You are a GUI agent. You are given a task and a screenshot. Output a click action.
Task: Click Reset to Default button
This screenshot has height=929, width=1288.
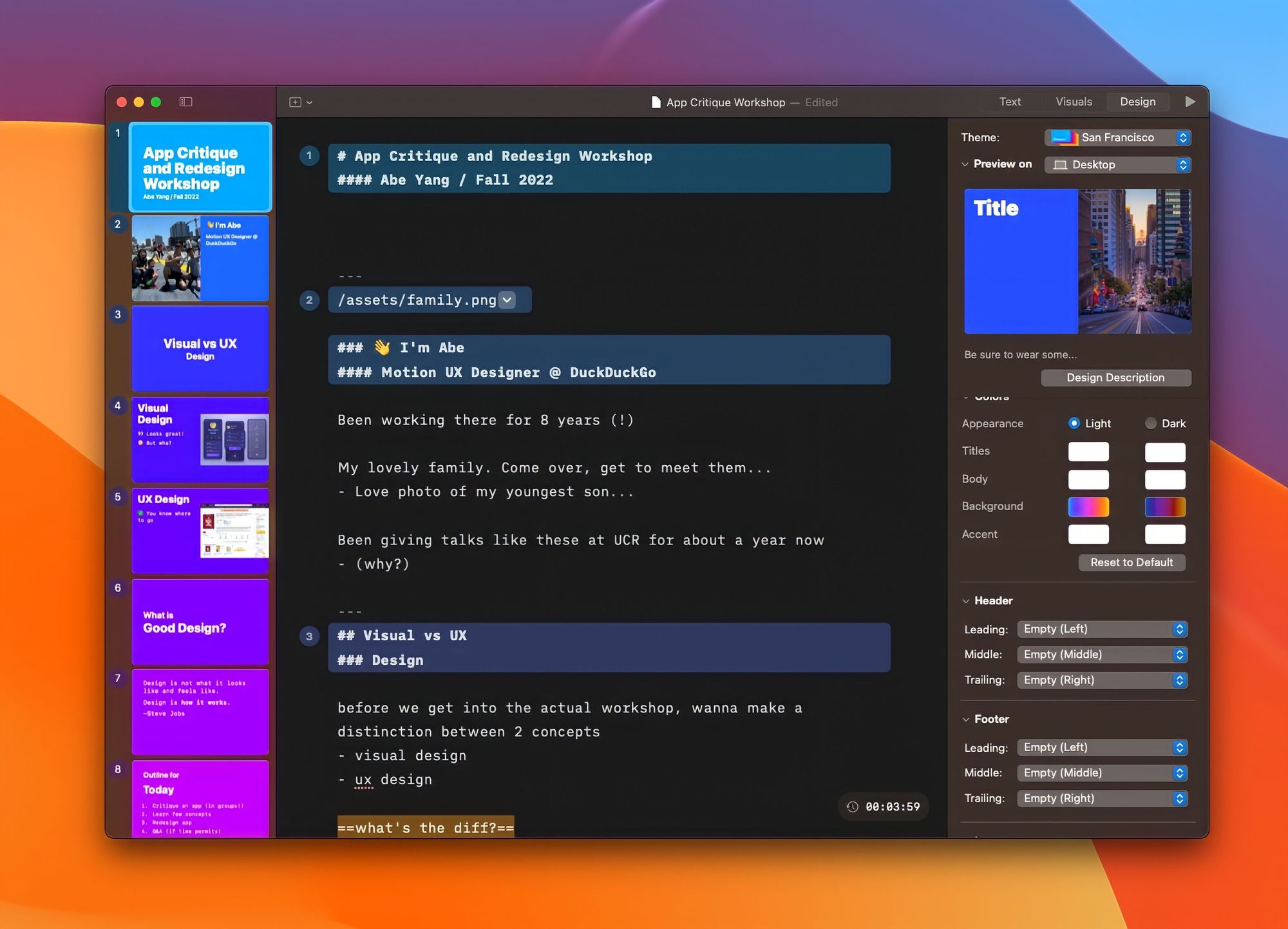tap(1132, 562)
